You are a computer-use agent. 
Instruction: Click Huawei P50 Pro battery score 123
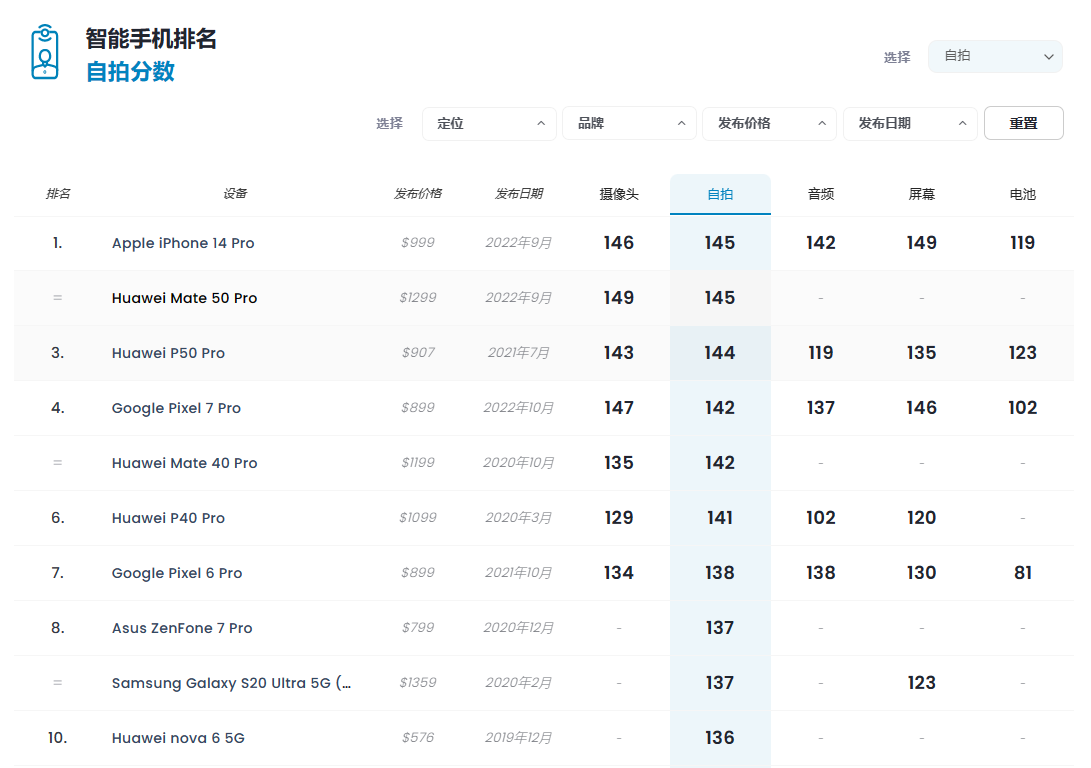coord(1023,353)
